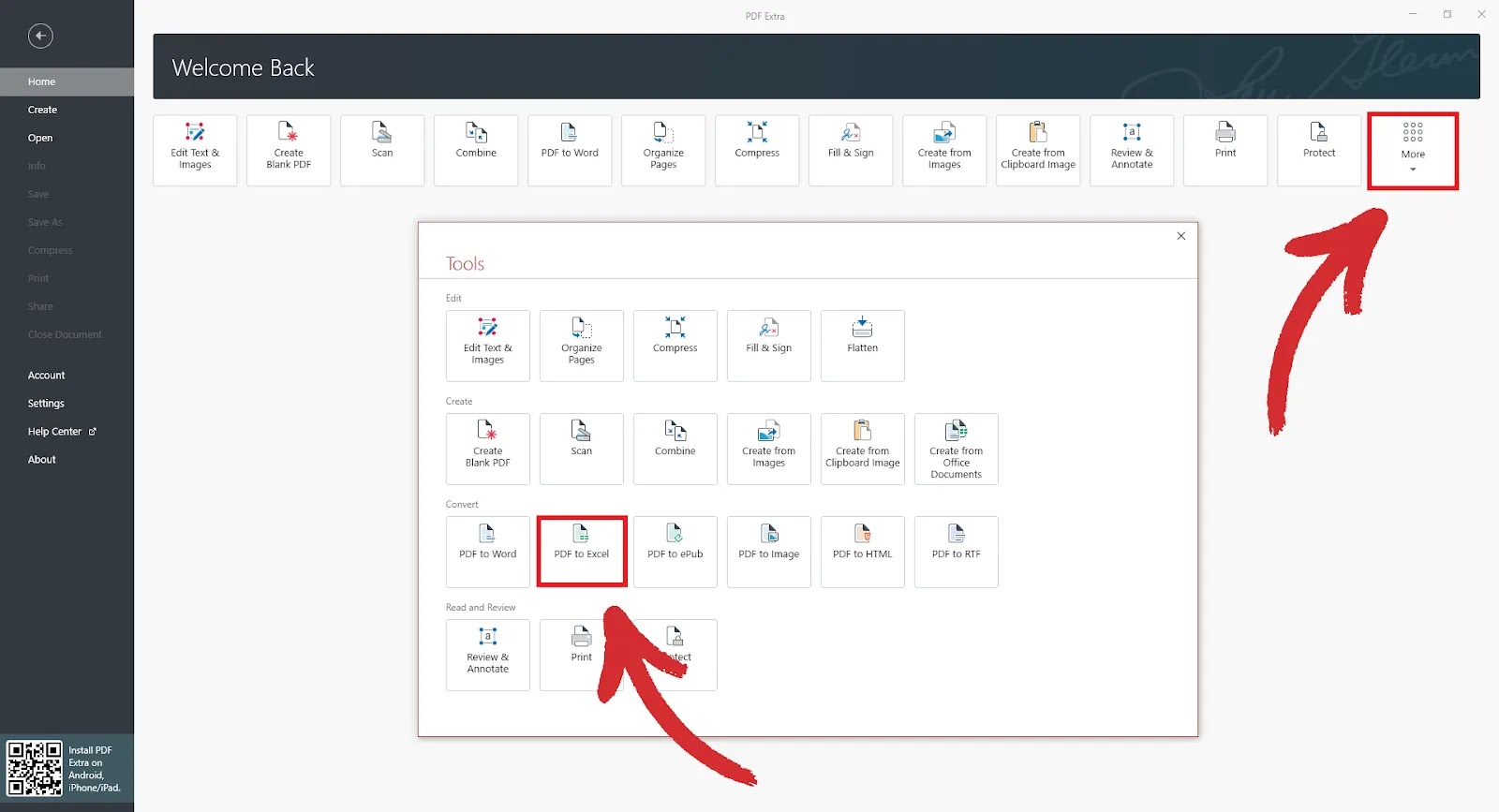
Task: Open Edit Text & Images in the Tools dialog
Action: click(488, 346)
